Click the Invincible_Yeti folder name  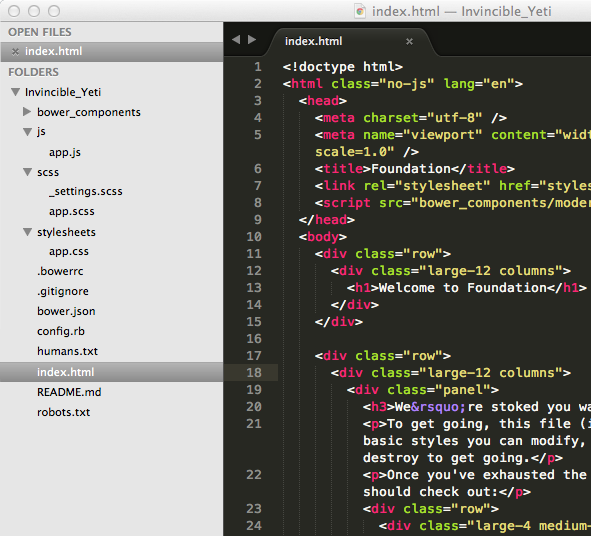coord(63,92)
